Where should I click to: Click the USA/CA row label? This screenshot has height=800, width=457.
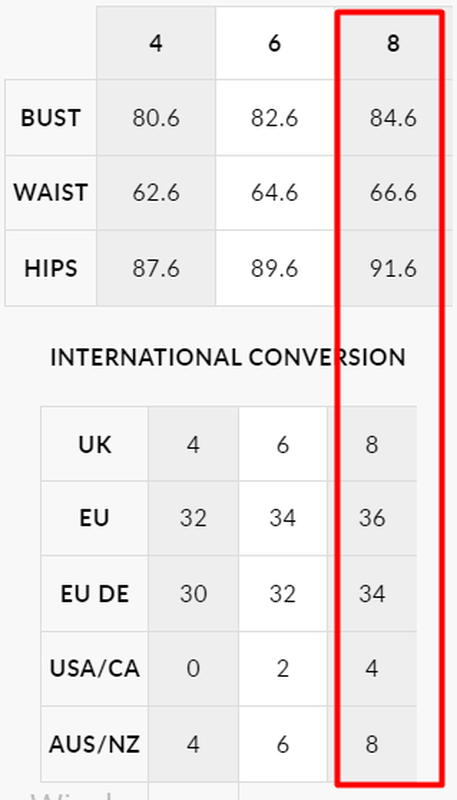point(94,668)
